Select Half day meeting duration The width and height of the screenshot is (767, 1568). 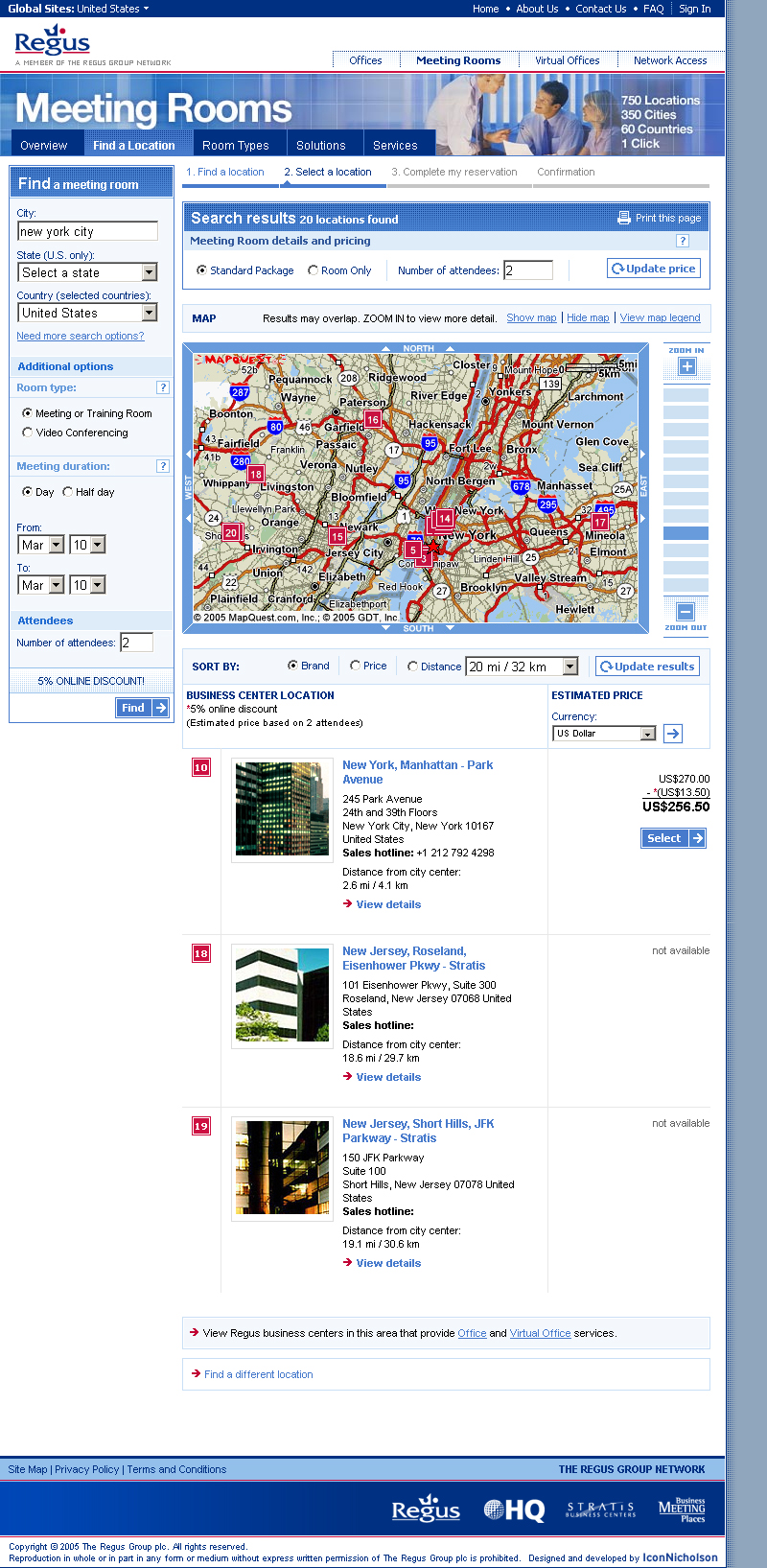(67, 492)
